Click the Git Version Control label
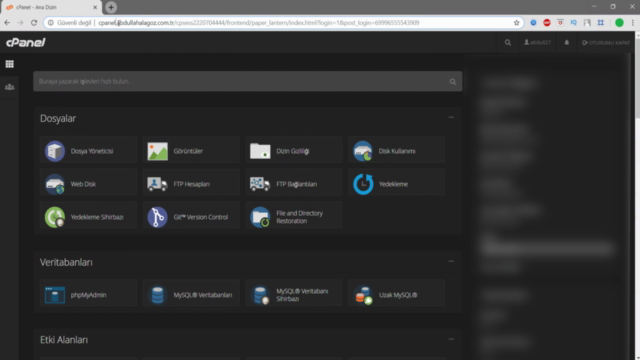The width and height of the screenshot is (640, 360). (x=200, y=217)
